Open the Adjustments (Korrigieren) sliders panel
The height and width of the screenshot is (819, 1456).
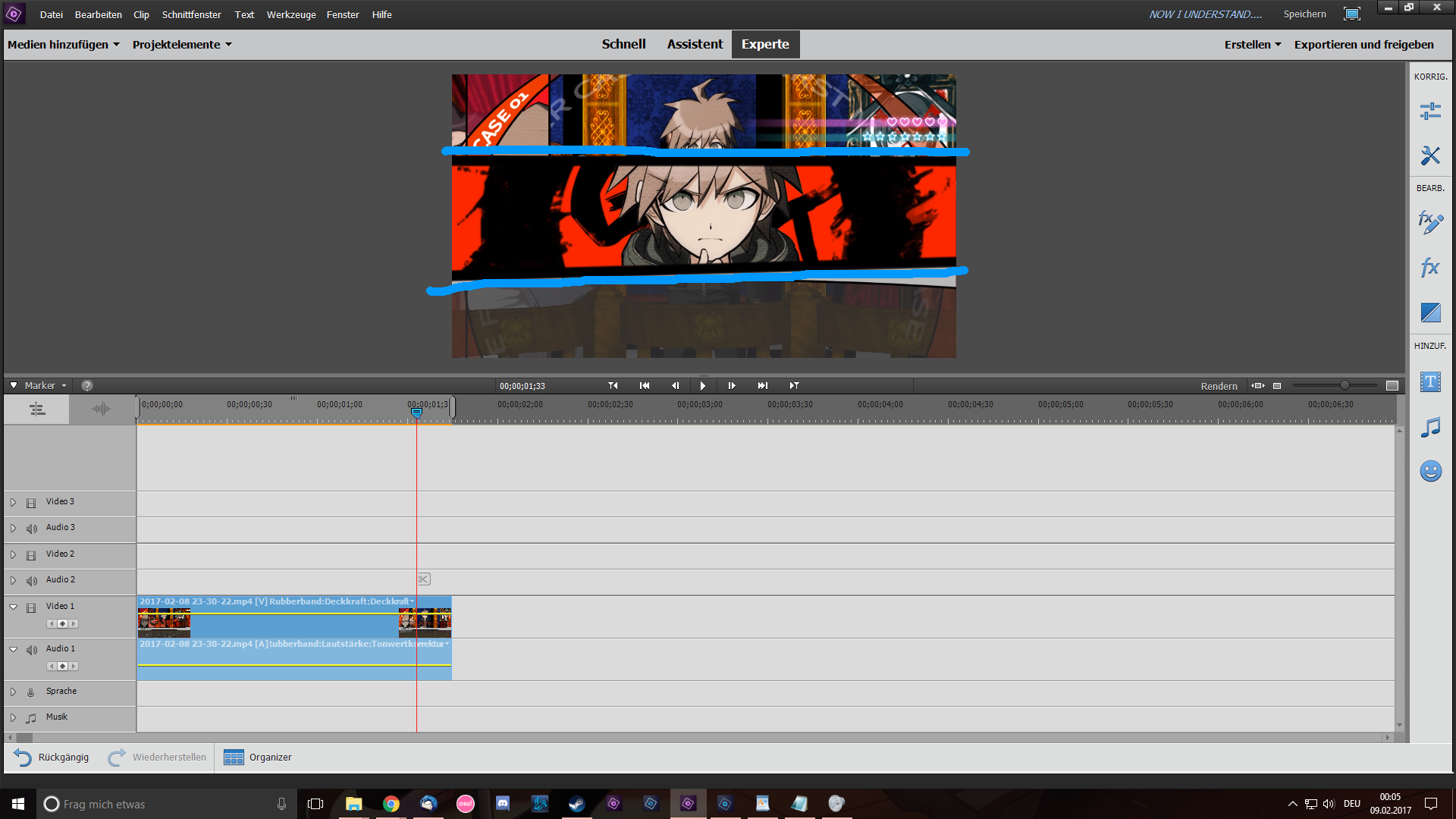1430,111
